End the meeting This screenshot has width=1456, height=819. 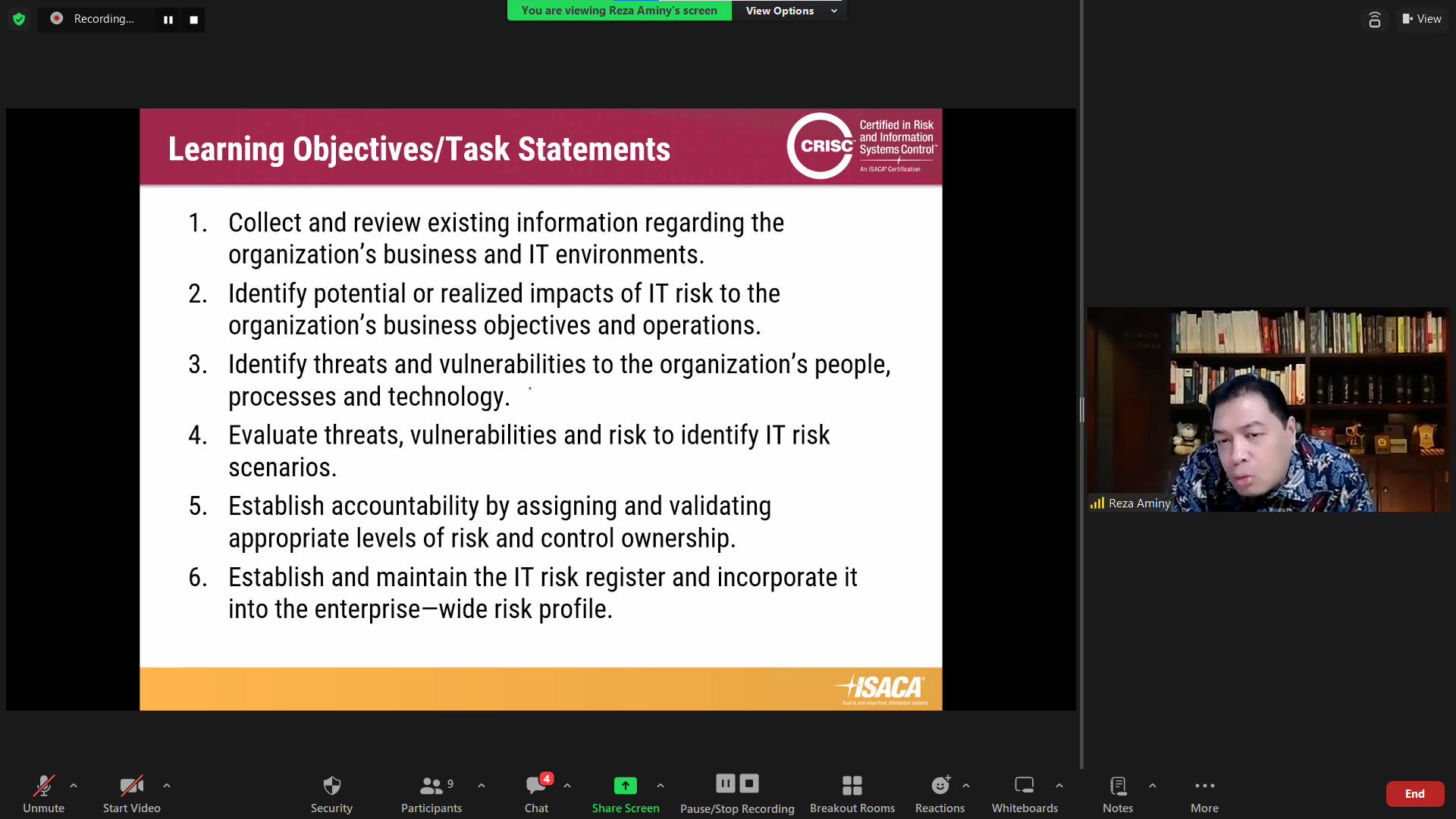point(1414,794)
